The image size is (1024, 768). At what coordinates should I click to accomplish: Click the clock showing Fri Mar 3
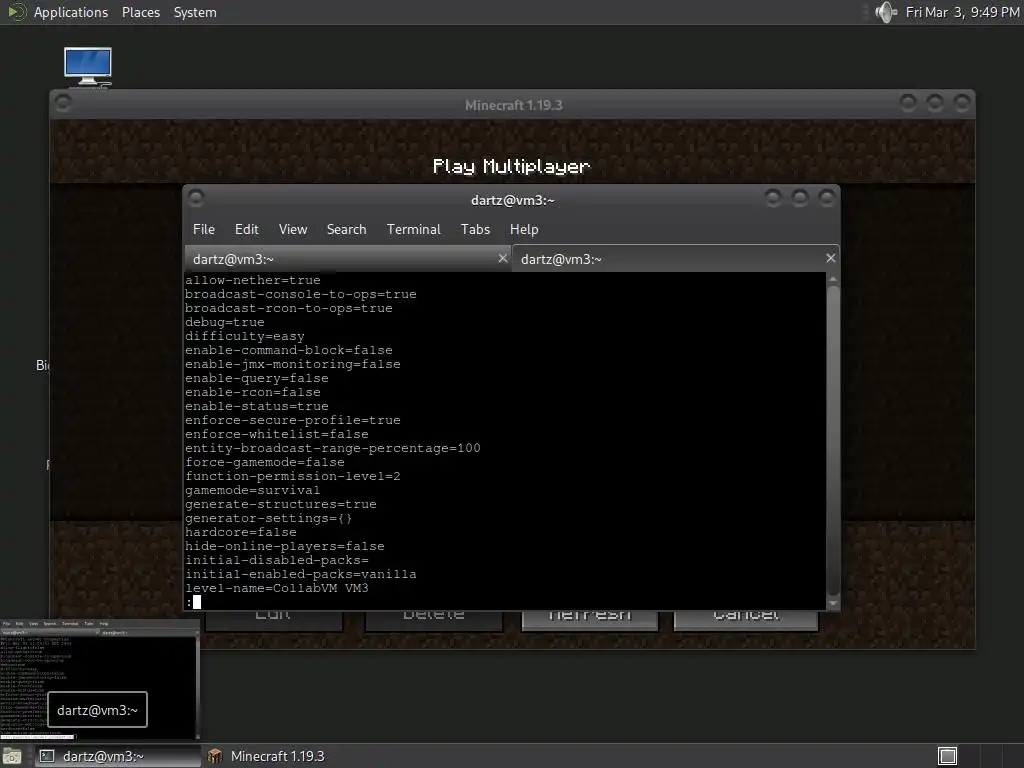[x=962, y=12]
